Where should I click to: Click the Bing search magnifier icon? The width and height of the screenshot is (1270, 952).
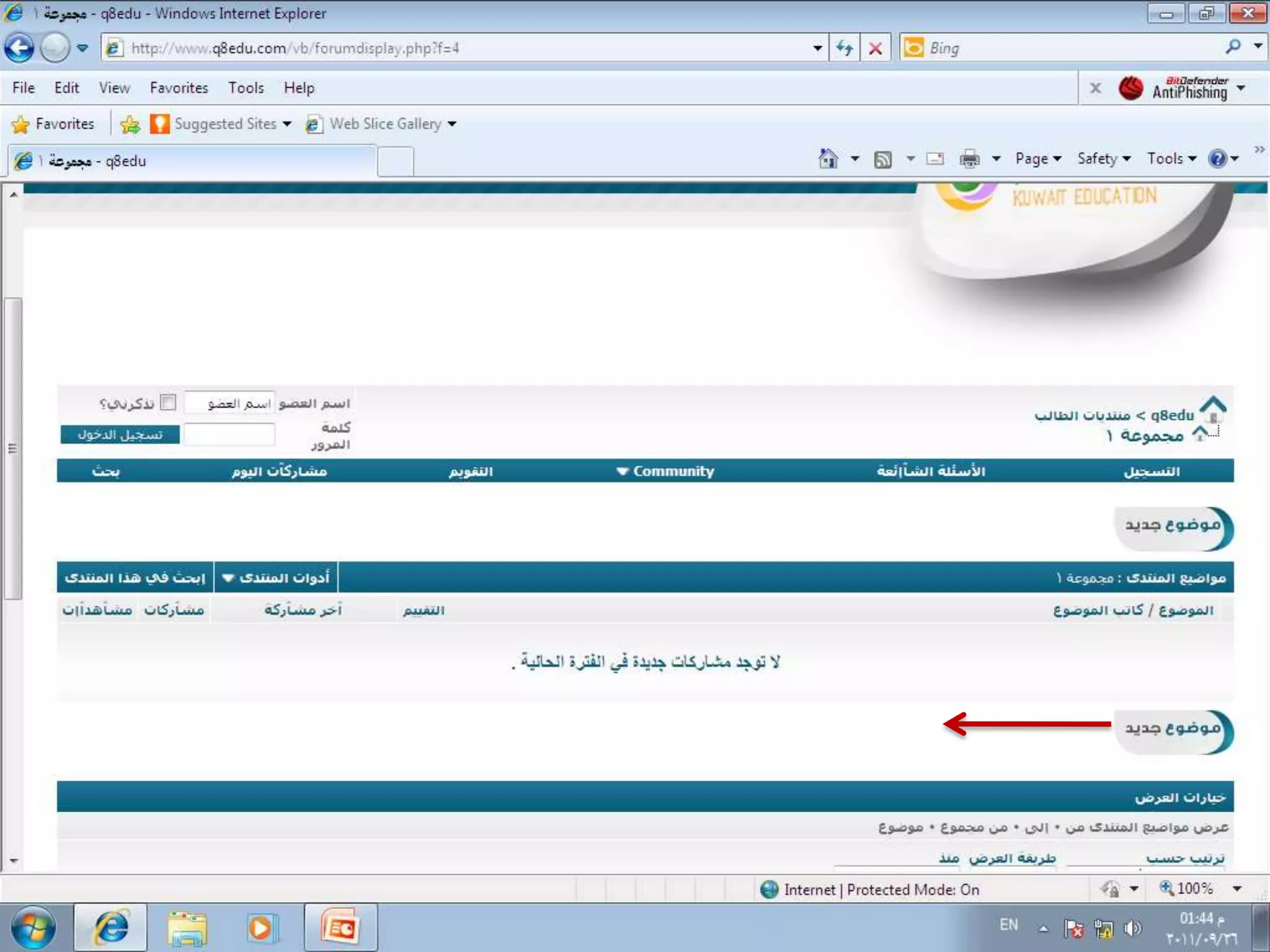1233,46
